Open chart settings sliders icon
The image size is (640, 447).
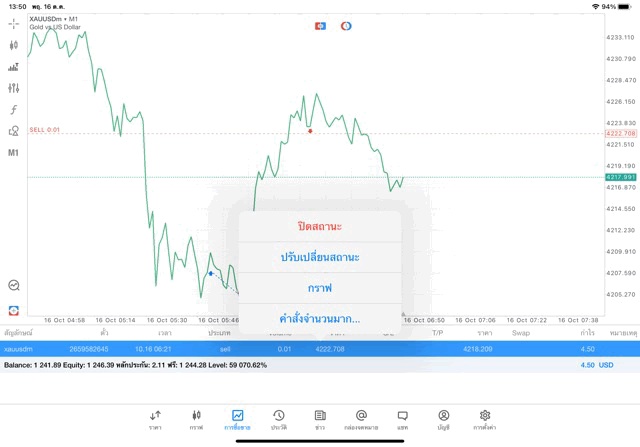[x=14, y=88]
